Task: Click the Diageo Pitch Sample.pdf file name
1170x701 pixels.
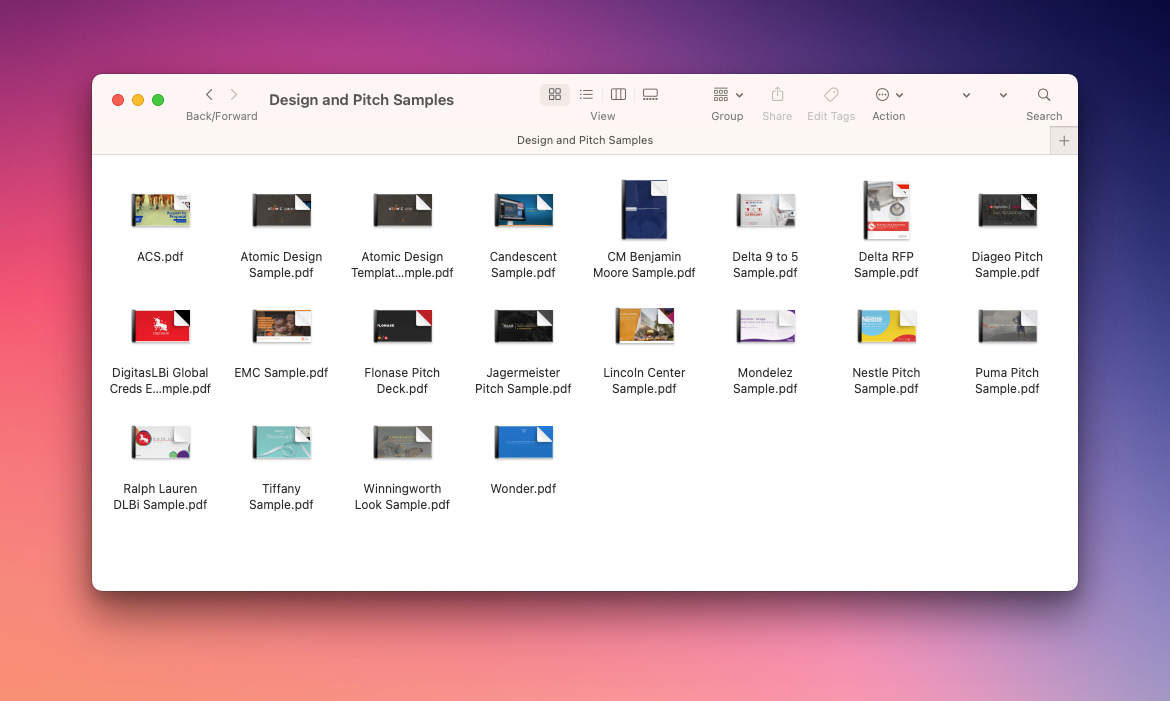Action: click(x=1007, y=265)
